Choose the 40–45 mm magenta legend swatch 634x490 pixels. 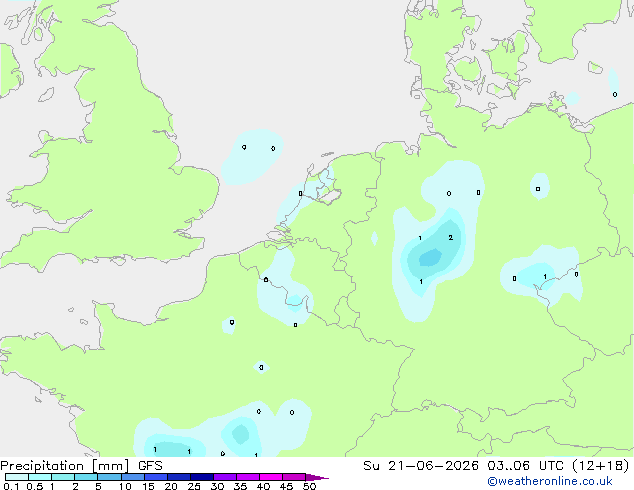click(271, 477)
